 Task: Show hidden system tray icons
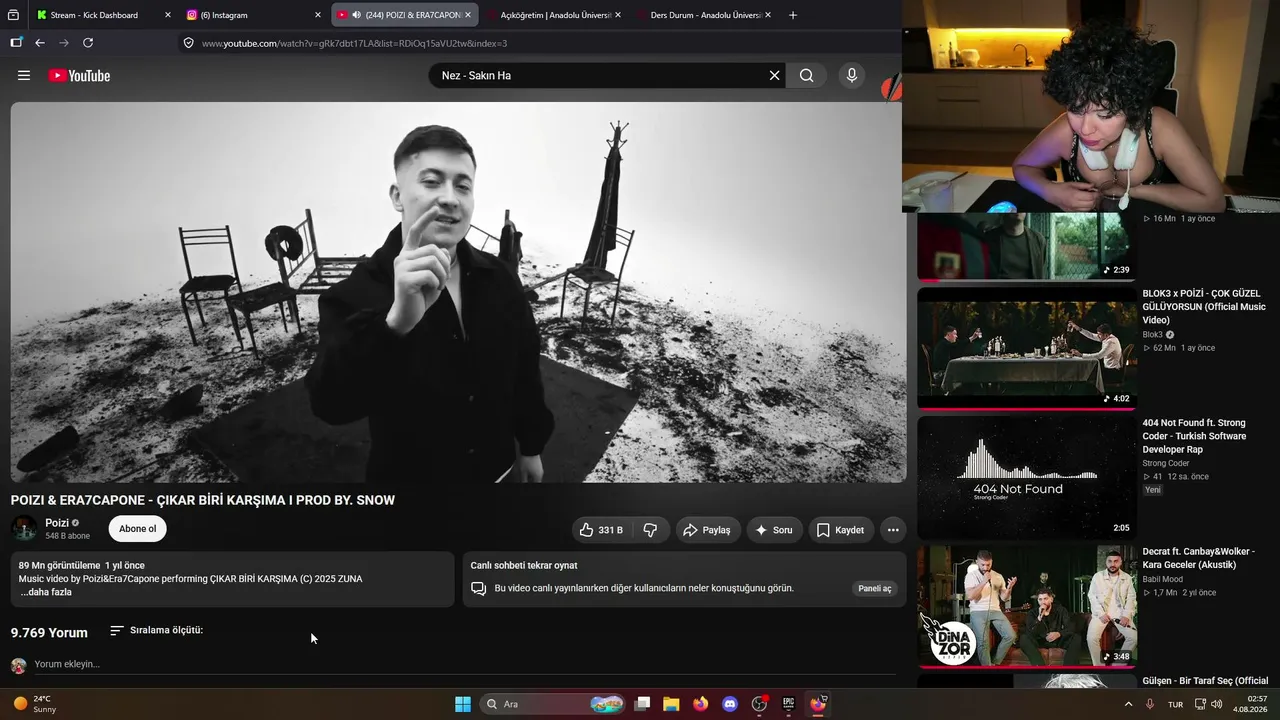point(1129,704)
